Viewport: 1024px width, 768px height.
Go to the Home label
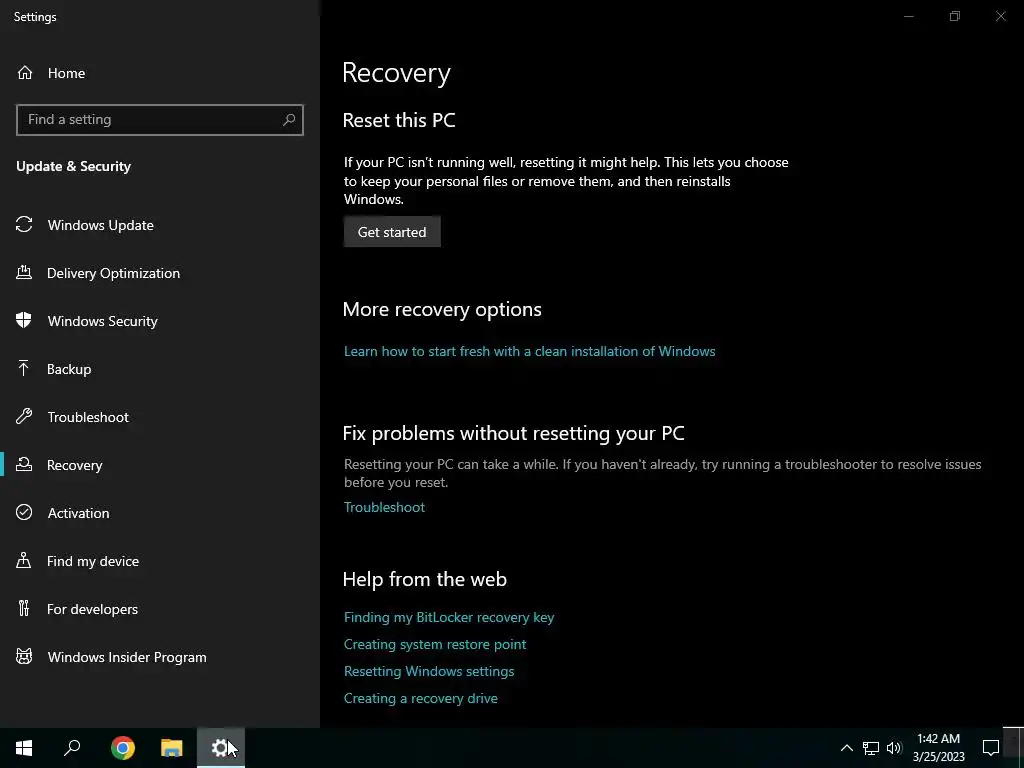pos(66,73)
